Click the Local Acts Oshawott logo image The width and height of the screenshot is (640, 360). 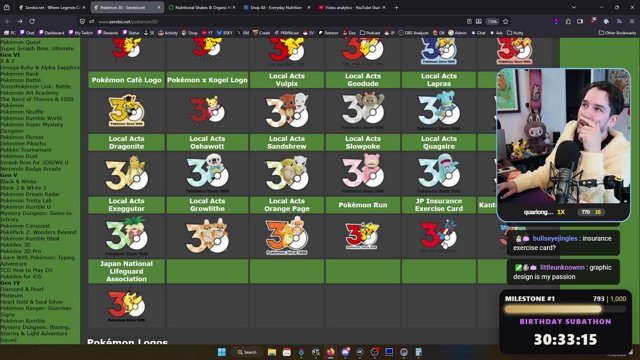coord(207,173)
